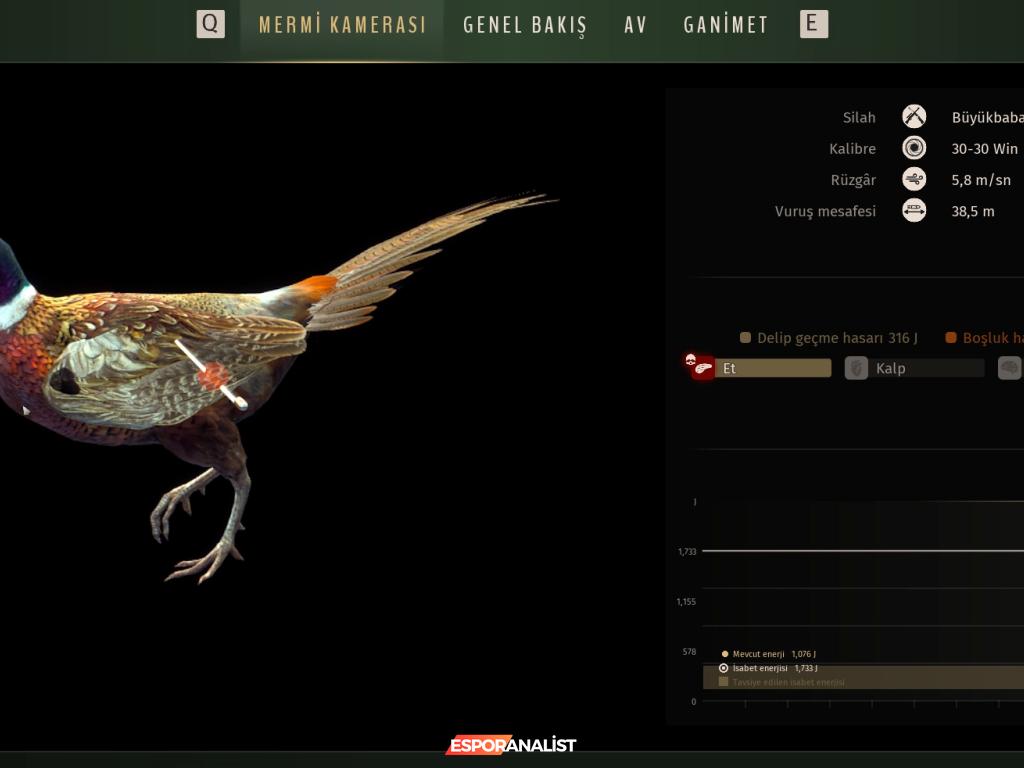Image resolution: width=1024 pixels, height=768 pixels.
Task: Click the crossed rifles Silah icon
Action: [x=914, y=117]
